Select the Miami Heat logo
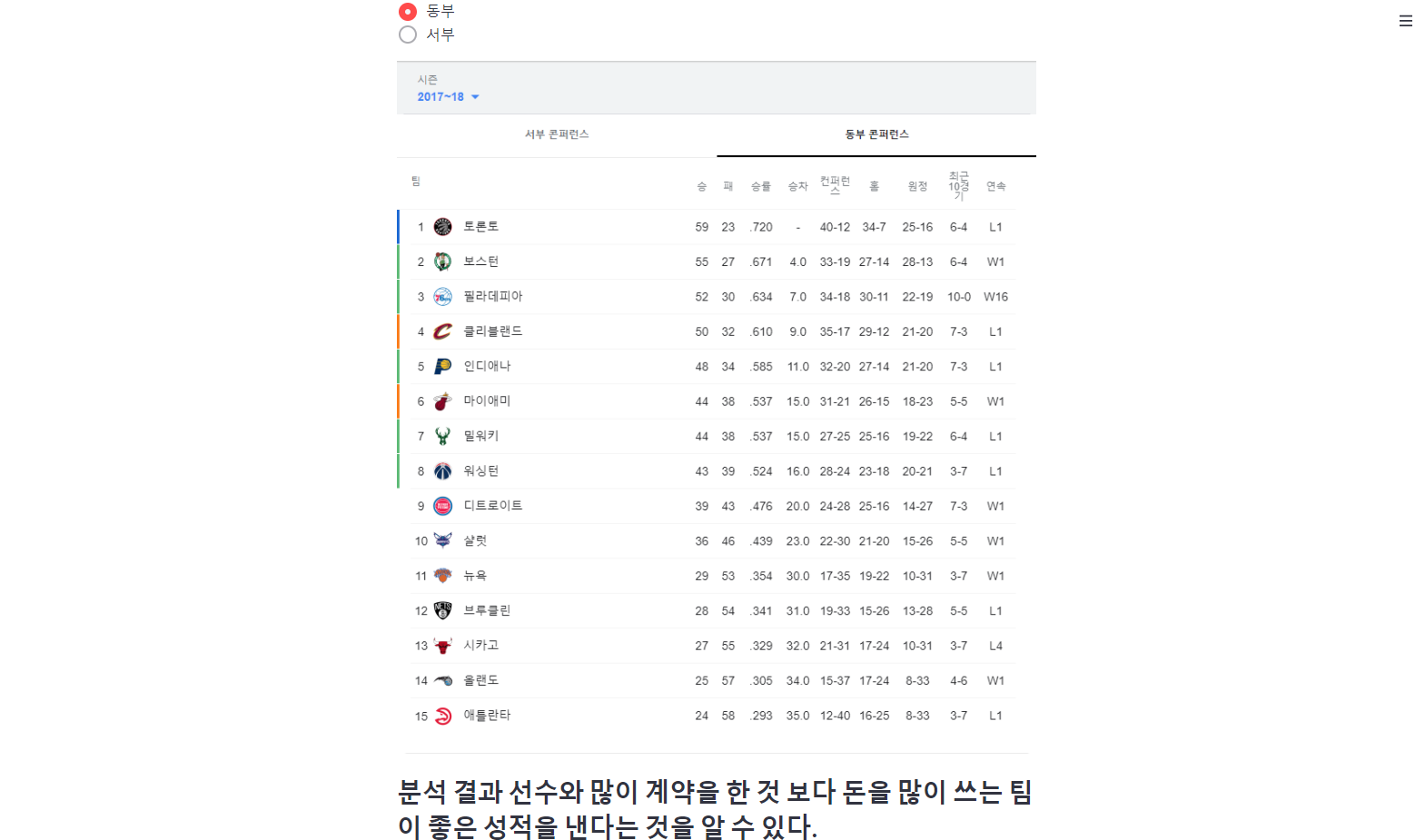The image size is (1425, 840). tap(443, 400)
